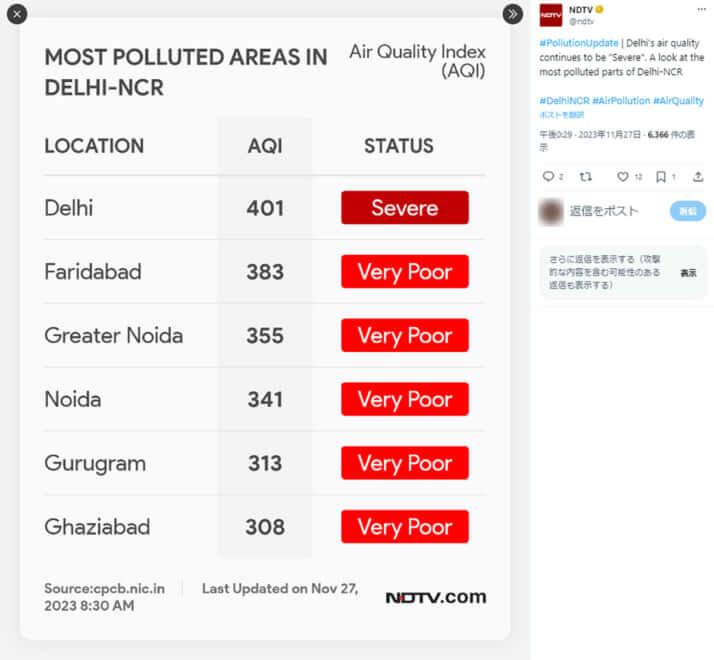Open the NDTV profile avatar

[551, 15]
